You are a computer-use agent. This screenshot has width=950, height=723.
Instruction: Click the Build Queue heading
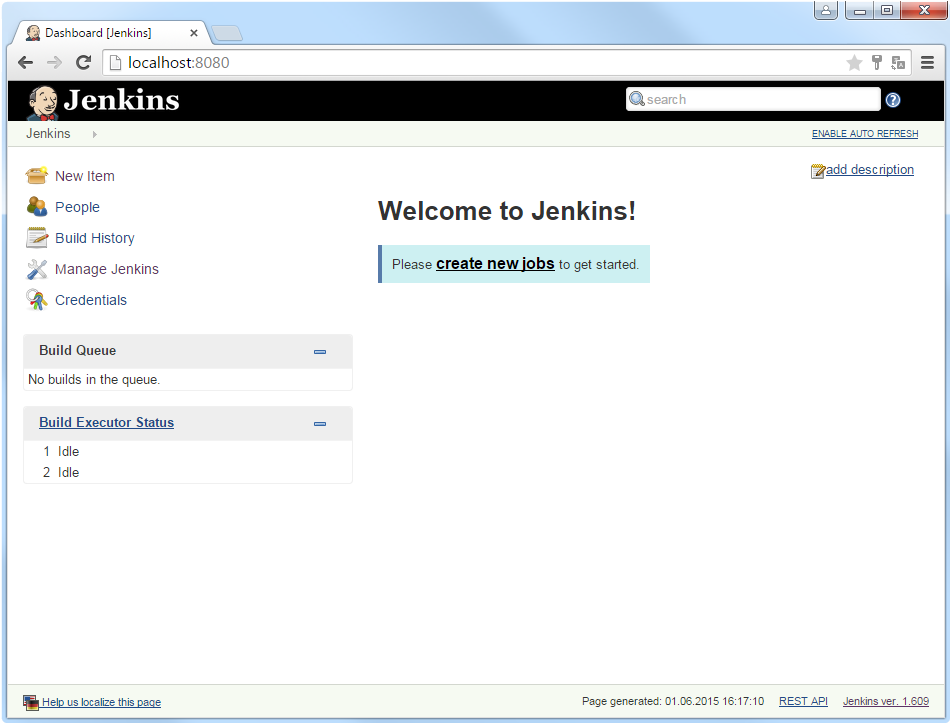pyautogui.click(x=78, y=350)
